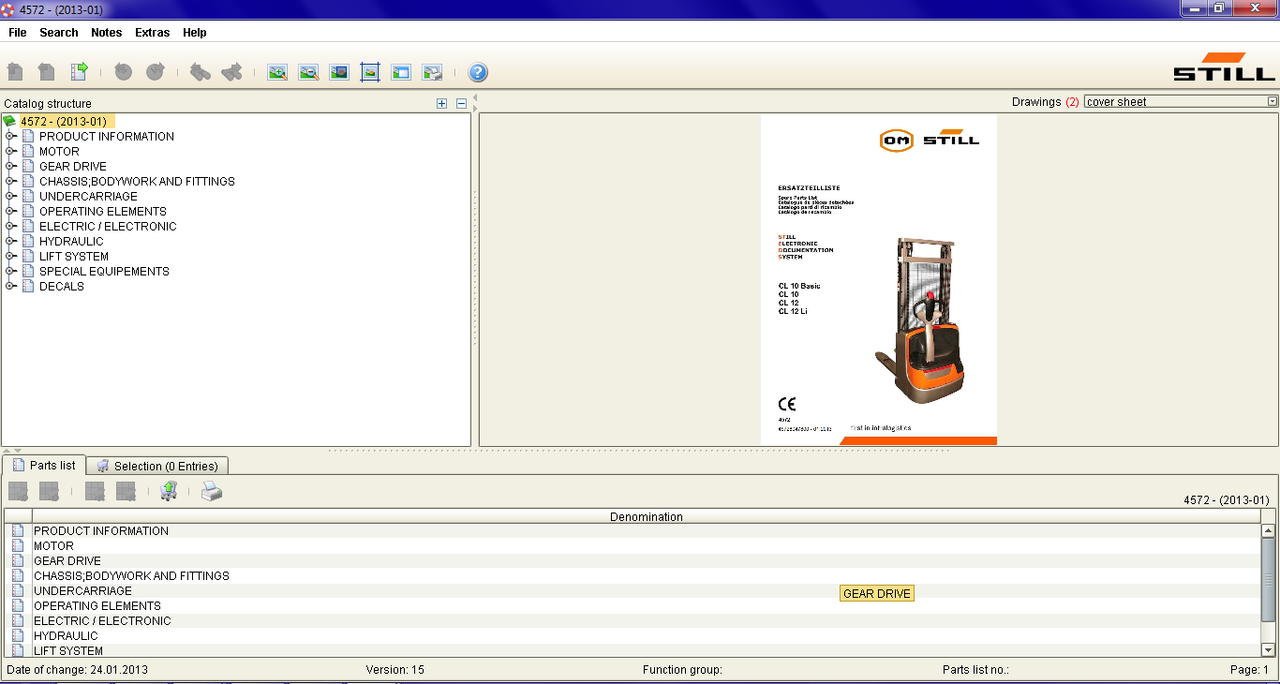1280x684 pixels.
Task: Click the notebook with green arrow icon
Action: coord(79,72)
